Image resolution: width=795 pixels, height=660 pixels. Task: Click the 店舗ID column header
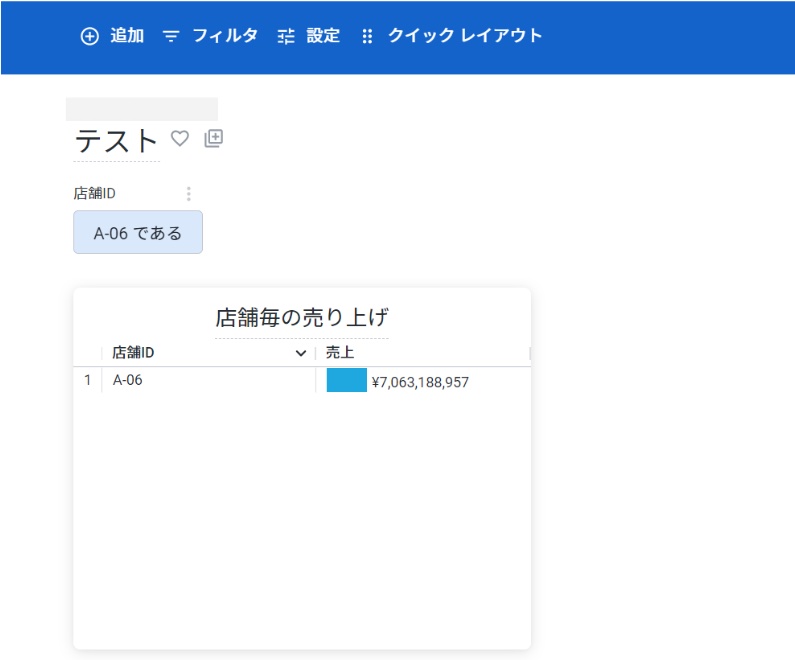pos(133,353)
